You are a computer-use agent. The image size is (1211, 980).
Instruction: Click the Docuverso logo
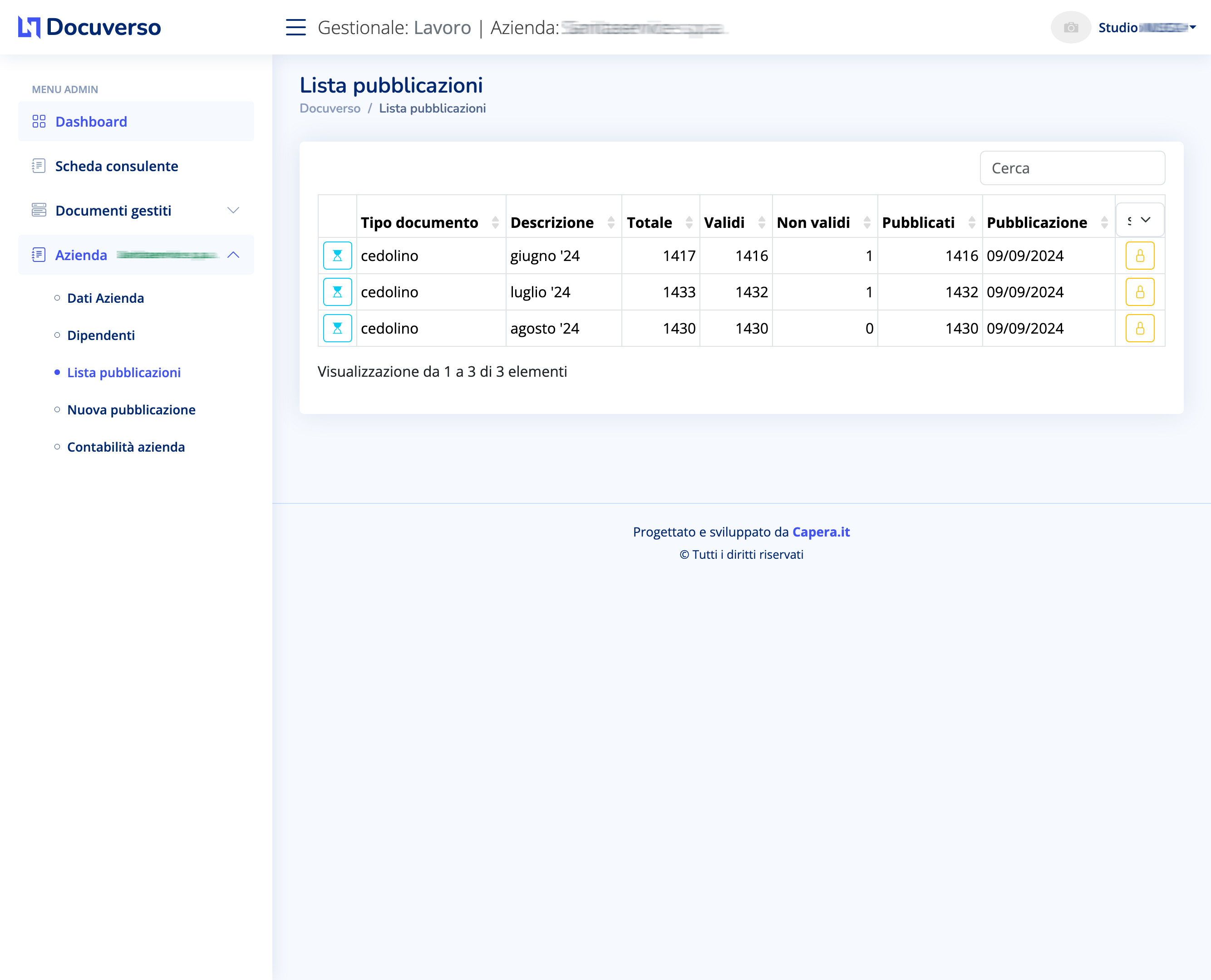point(90,27)
